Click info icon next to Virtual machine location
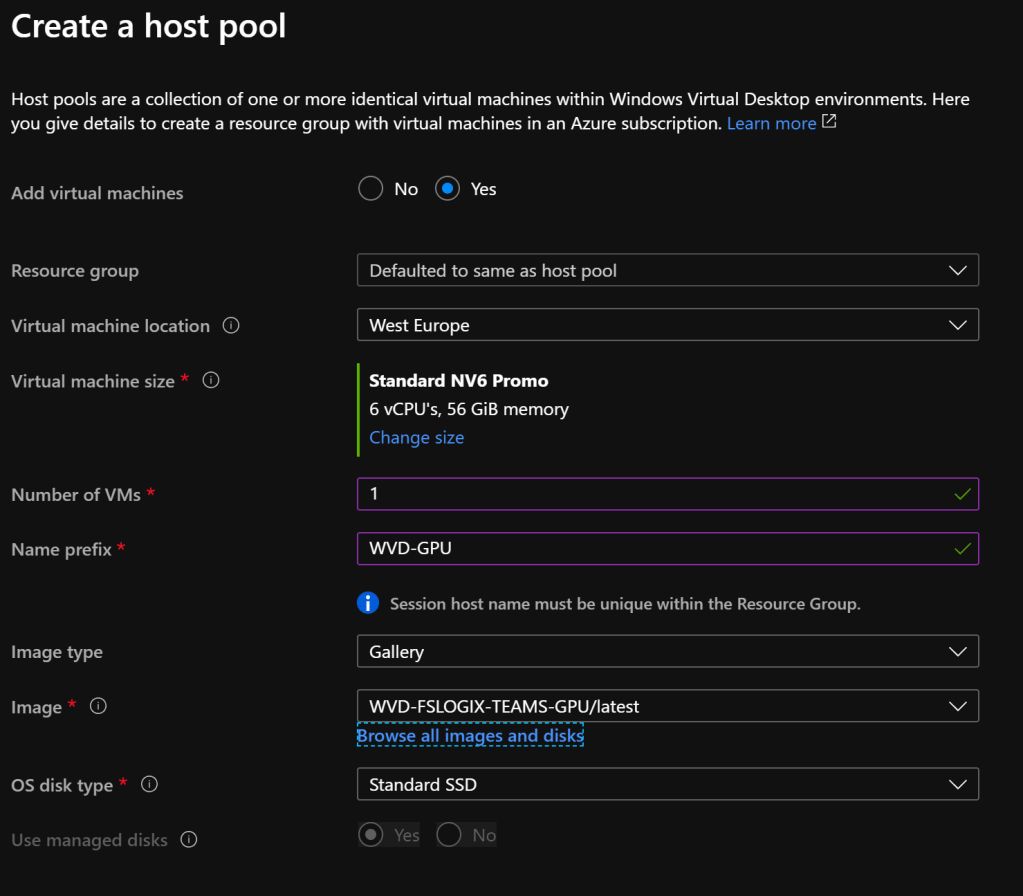1023x896 pixels. (x=231, y=326)
